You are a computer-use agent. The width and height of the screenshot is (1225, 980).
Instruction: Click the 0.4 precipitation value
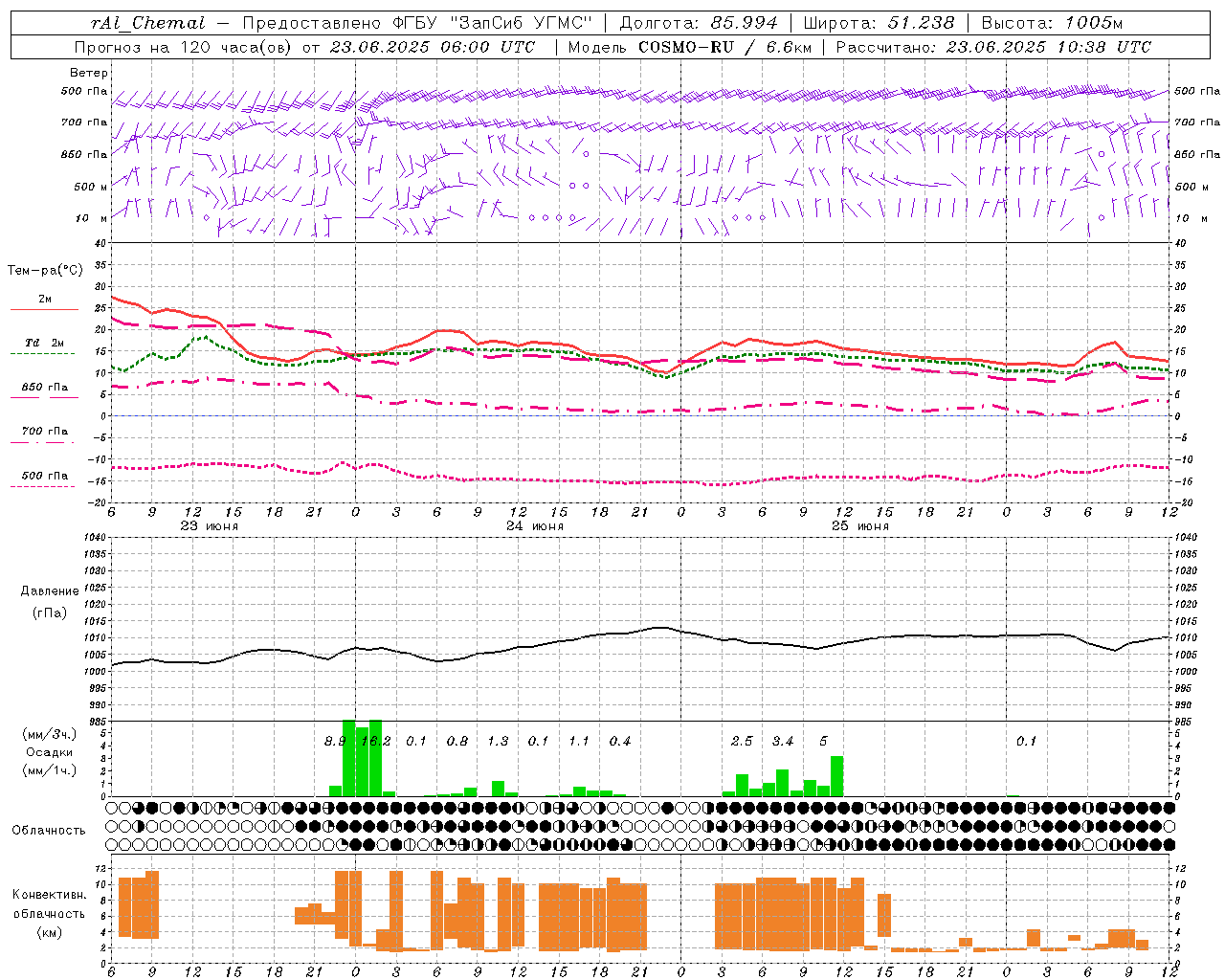[x=620, y=741]
